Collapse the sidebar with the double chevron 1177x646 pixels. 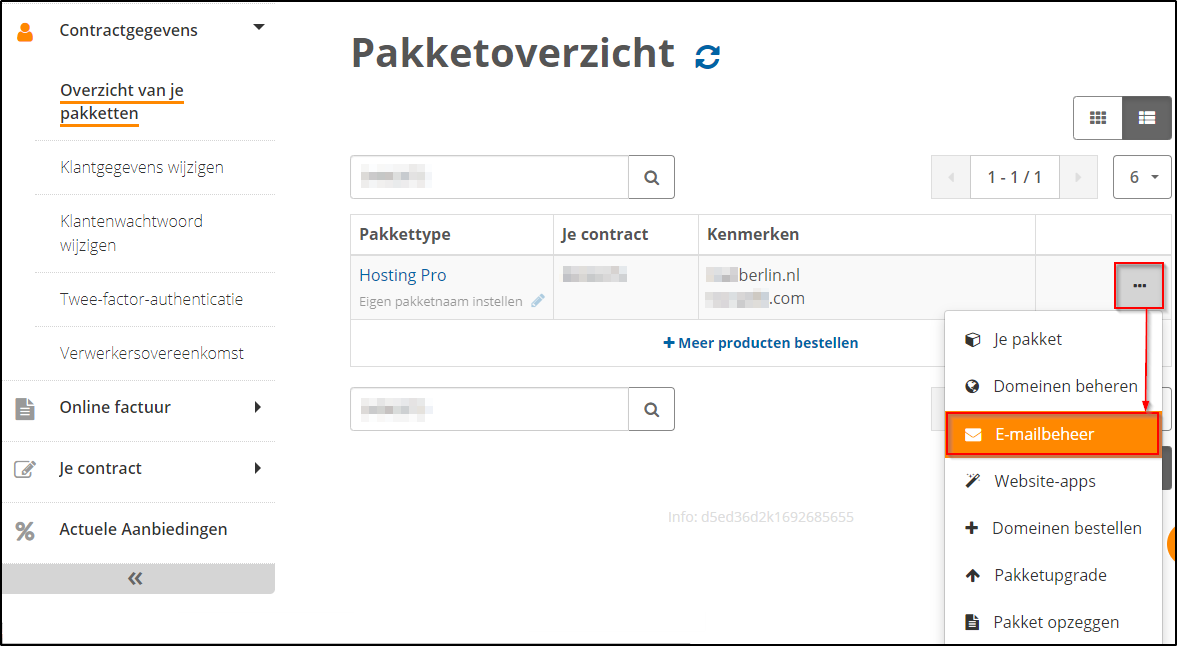pyautogui.click(x=138, y=578)
